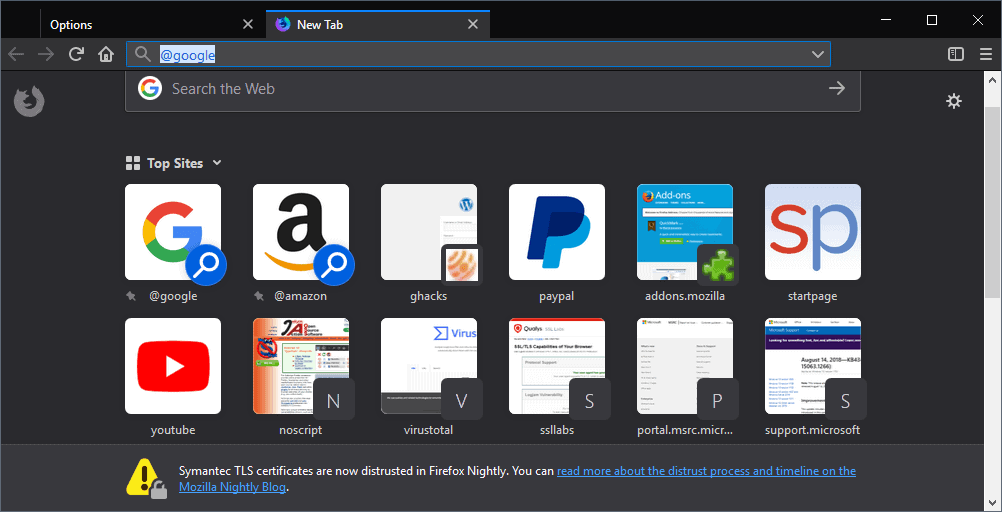The image size is (1002, 512).
Task: Click the pin icon beside @google
Action: click(x=131, y=297)
